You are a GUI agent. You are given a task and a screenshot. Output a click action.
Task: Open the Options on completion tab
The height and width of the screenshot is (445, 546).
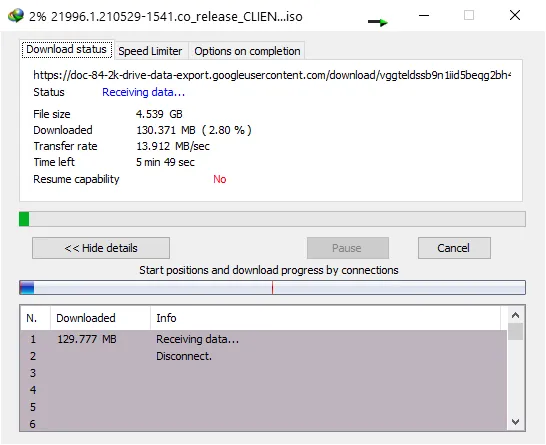tap(247, 51)
